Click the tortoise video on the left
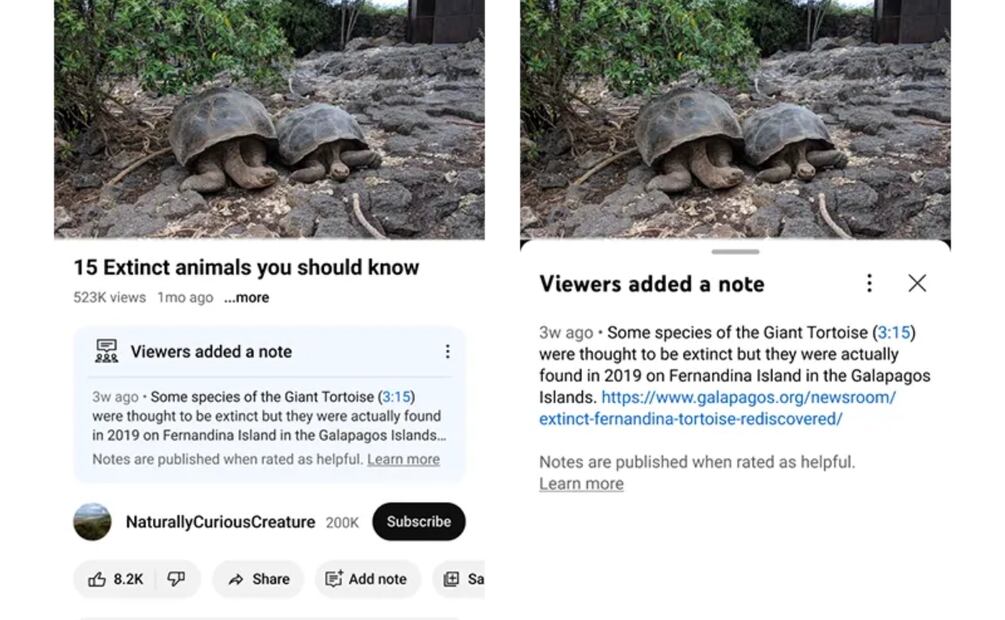 (x=268, y=120)
